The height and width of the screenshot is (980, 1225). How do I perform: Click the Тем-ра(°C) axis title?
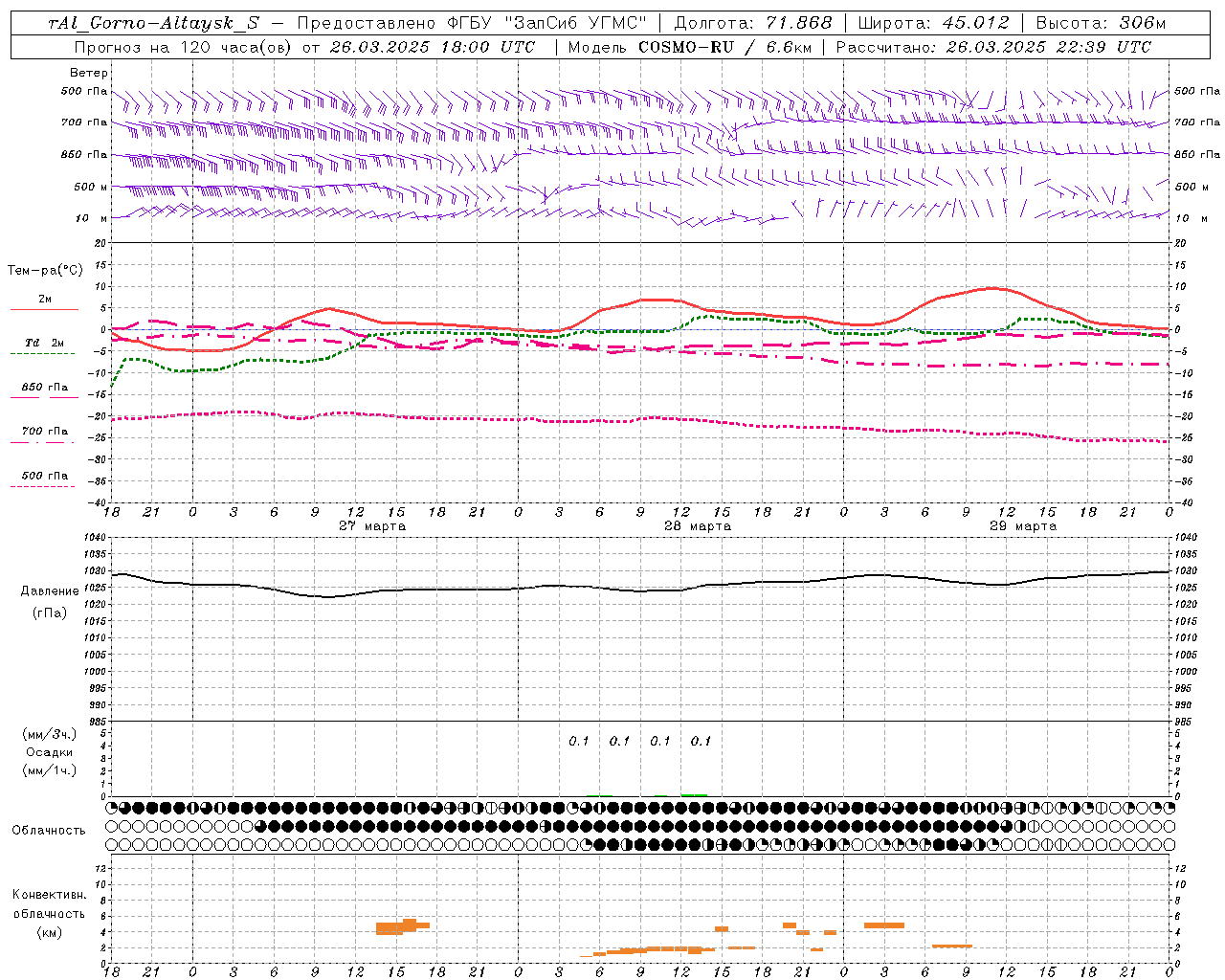[x=45, y=271]
